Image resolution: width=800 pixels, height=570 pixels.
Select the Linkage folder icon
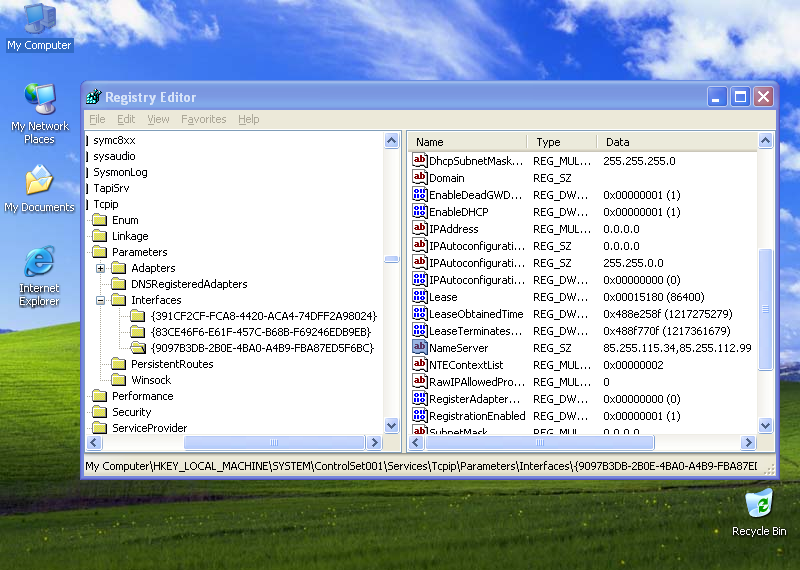pyautogui.click(x=99, y=236)
